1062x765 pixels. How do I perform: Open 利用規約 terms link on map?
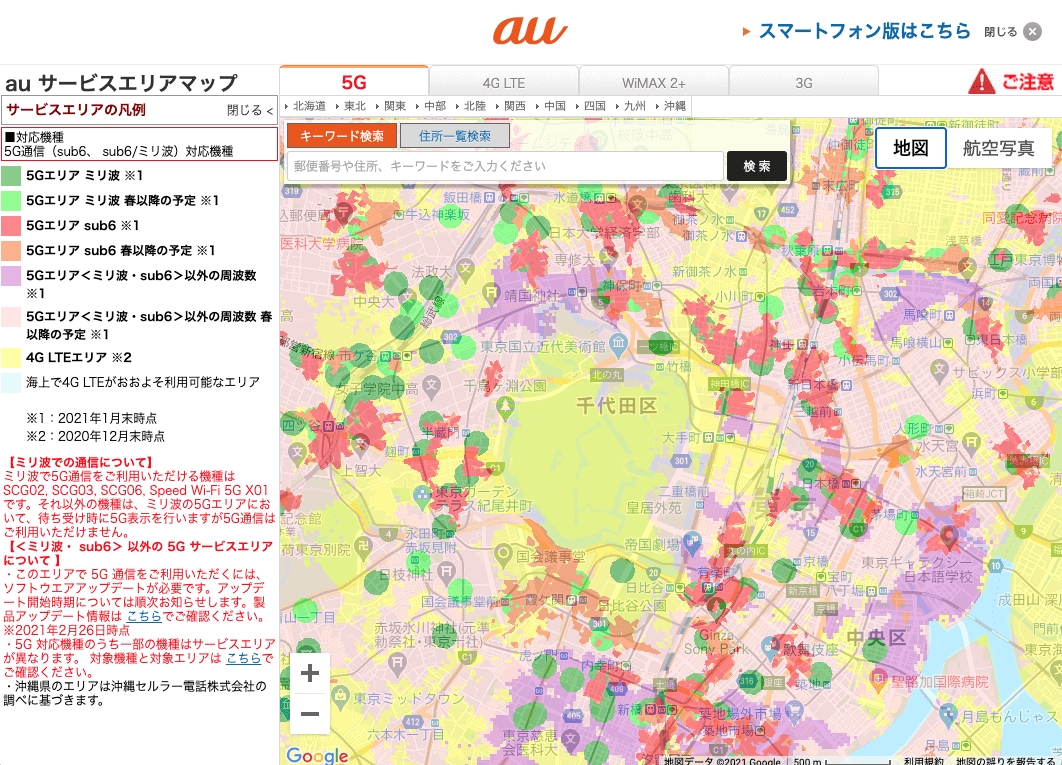pyautogui.click(x=923, y=760)
